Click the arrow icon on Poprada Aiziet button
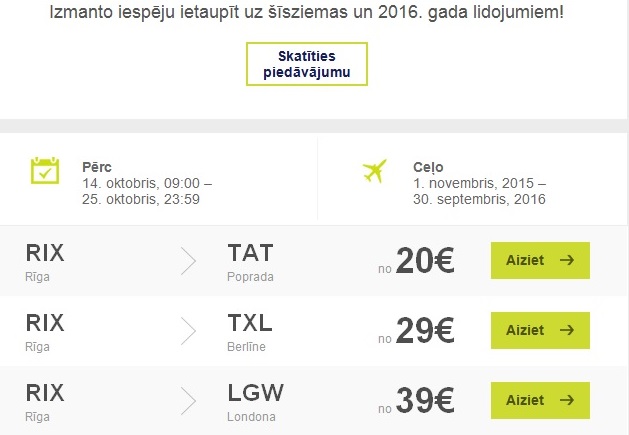 (x=567, y=260)
